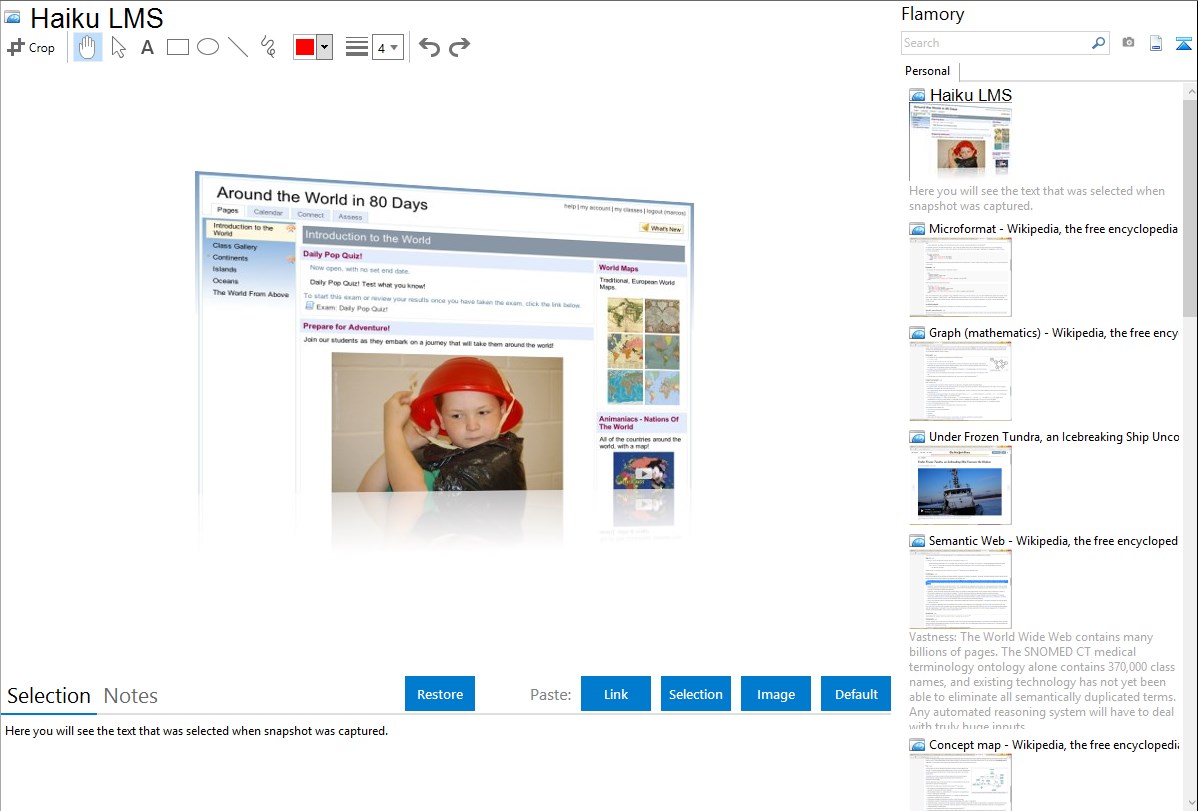Pick the rectangle shape tool

pos(178,47)
